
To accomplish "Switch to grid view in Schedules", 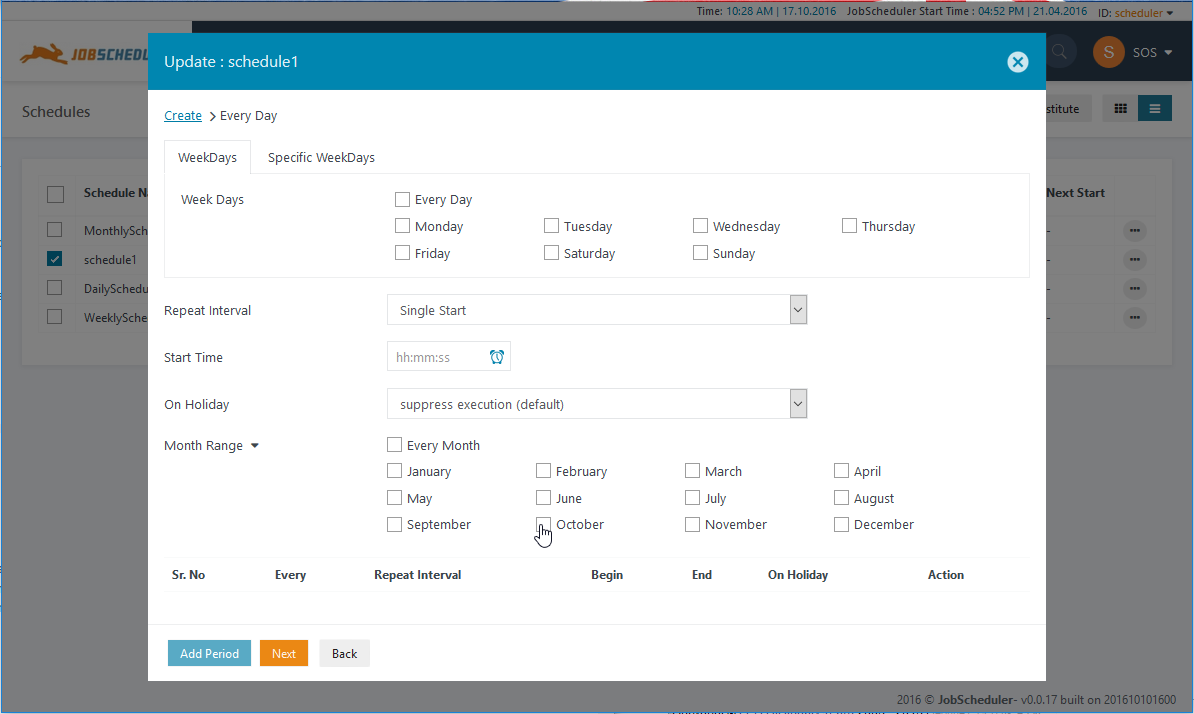I will [1120, 109].
